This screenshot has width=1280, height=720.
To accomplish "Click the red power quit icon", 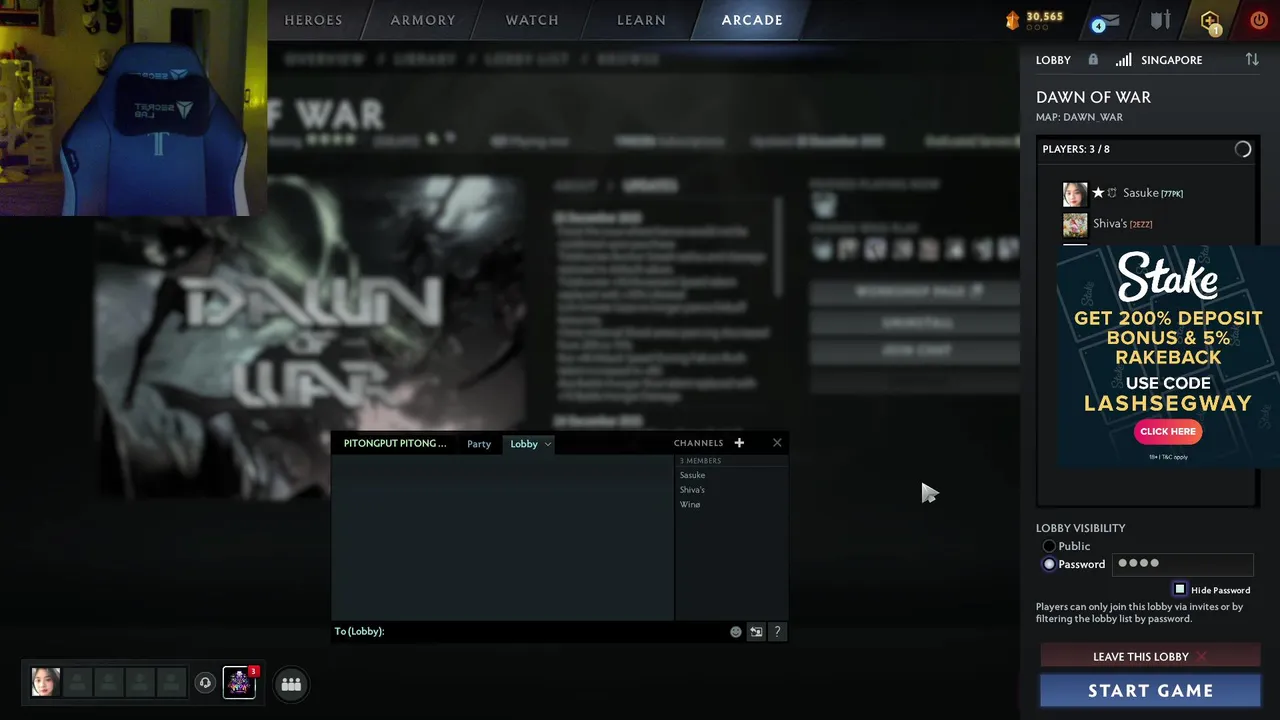I will click(x=1259, y=20).
